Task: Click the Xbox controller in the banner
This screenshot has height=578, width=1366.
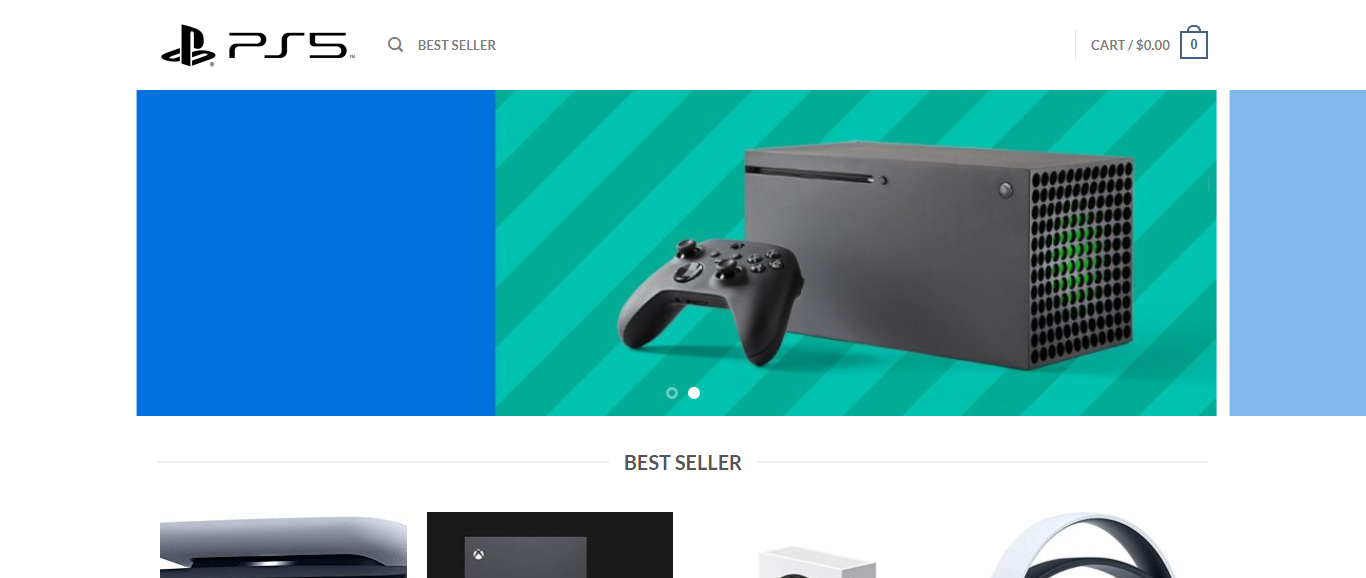Action: [712, 298]
